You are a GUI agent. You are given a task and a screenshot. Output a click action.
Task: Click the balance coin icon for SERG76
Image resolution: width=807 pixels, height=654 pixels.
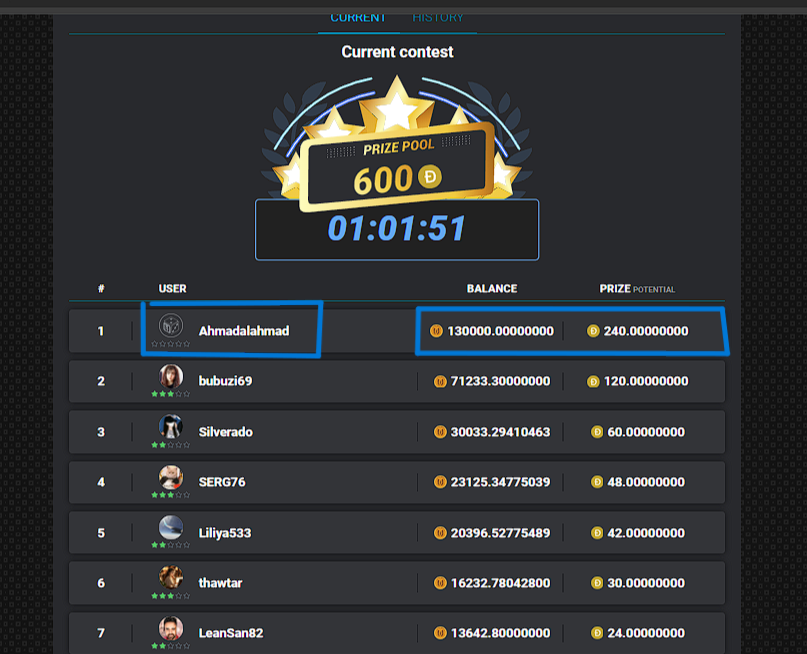[x=440, y=482]
